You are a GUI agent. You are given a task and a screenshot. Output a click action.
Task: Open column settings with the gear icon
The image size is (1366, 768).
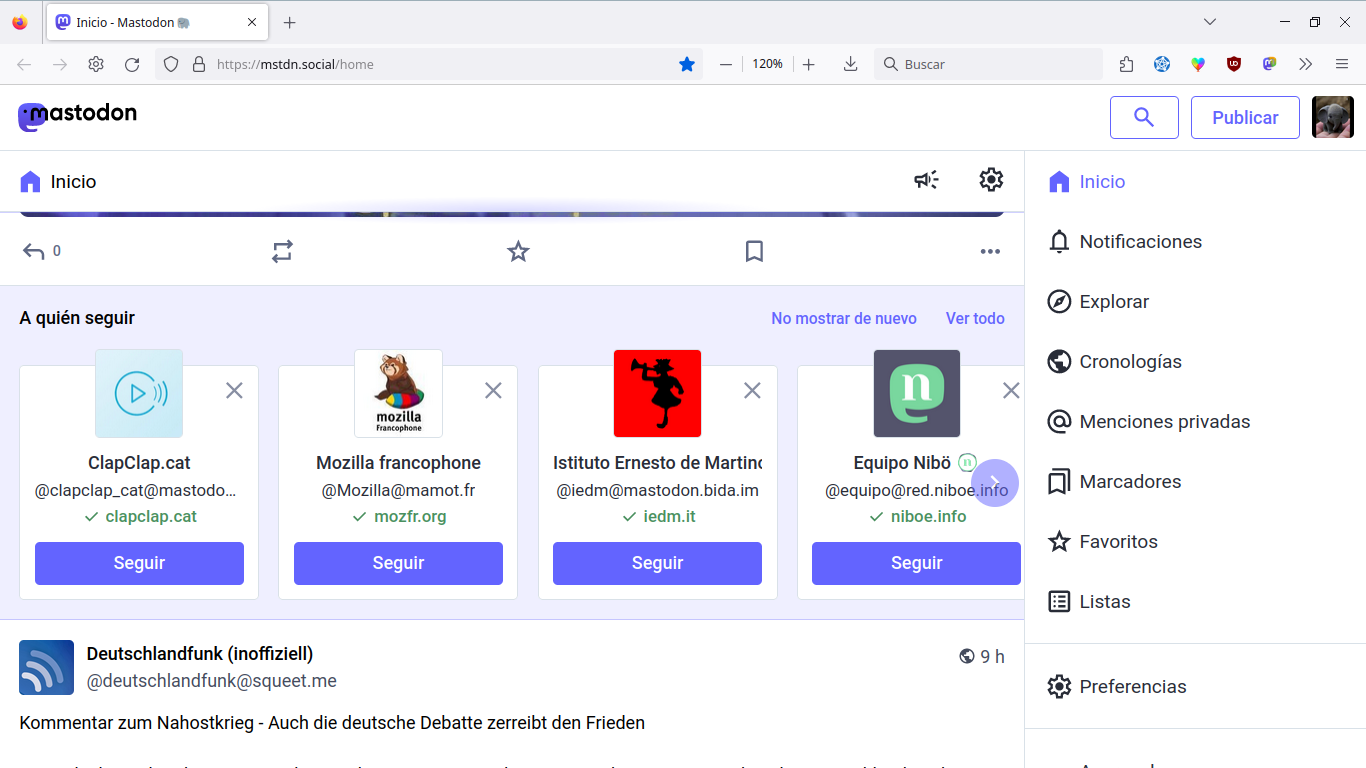coord(990,180)
